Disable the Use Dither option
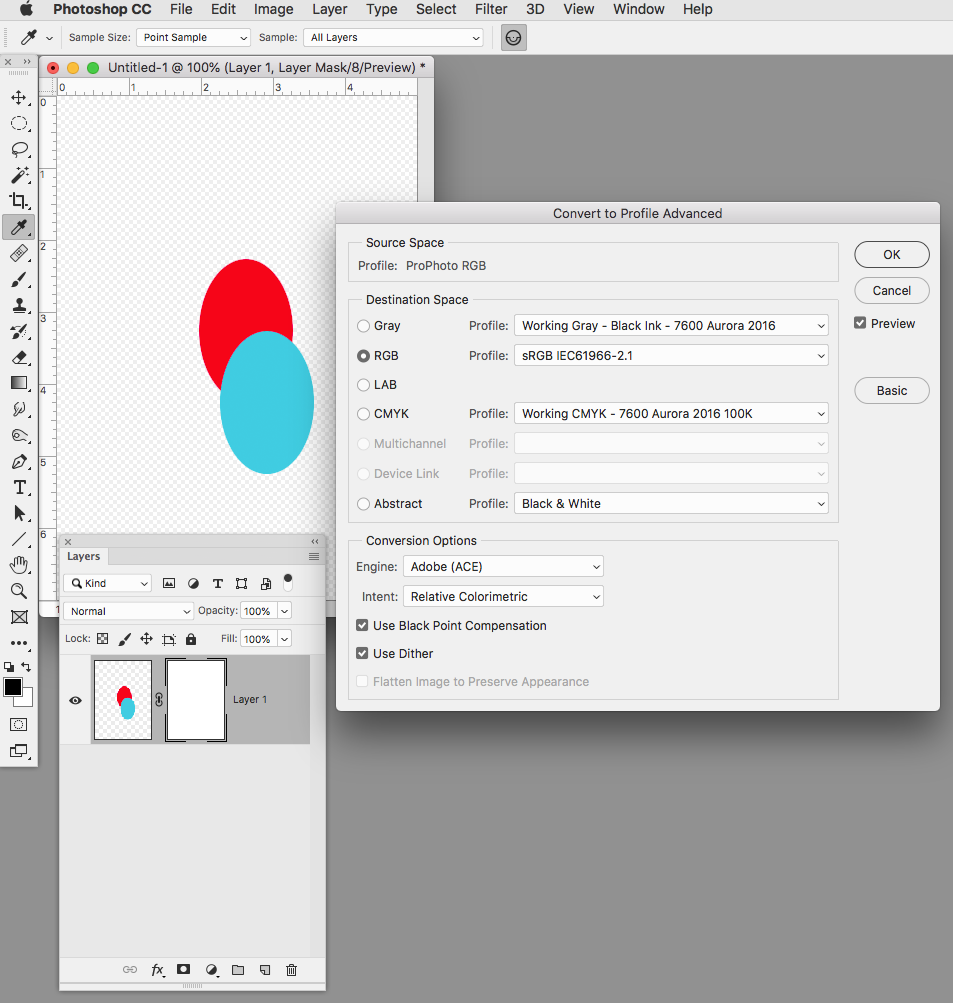Viewport: 953px width, 1003px height. coord(362,653)
